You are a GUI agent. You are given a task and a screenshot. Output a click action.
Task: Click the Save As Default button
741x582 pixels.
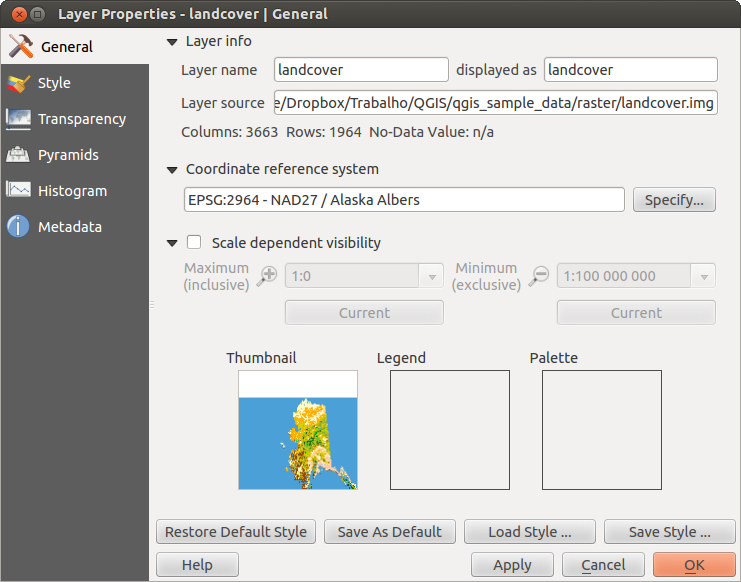point(391,532)
